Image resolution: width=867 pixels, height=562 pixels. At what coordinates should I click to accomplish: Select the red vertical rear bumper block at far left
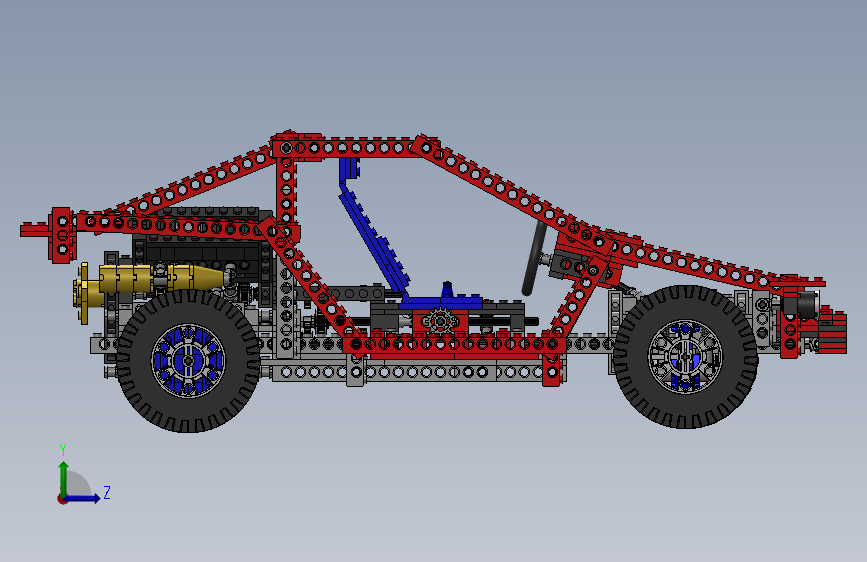[62, 236]
